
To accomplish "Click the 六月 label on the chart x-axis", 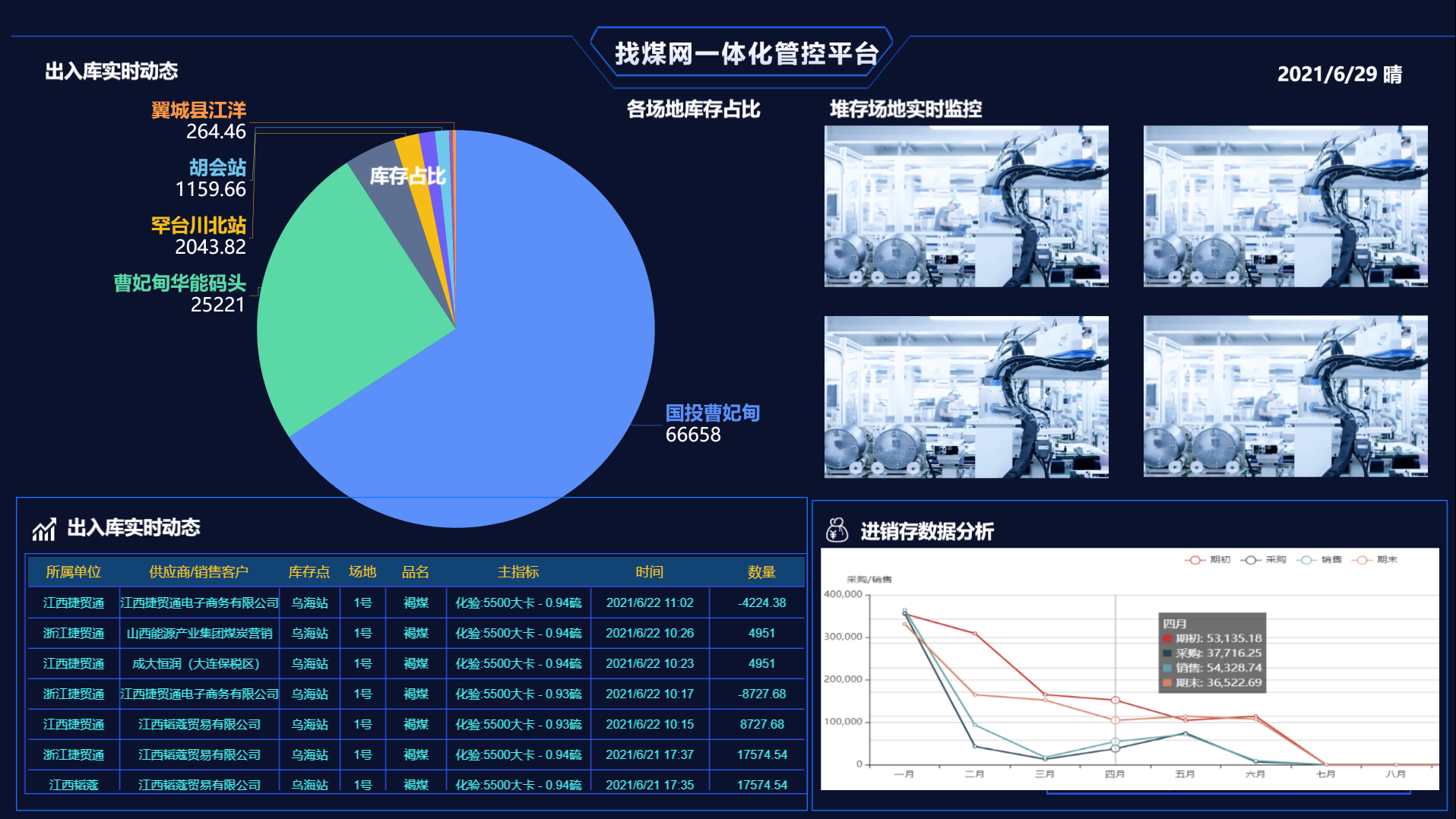I will click(1255, 774).
